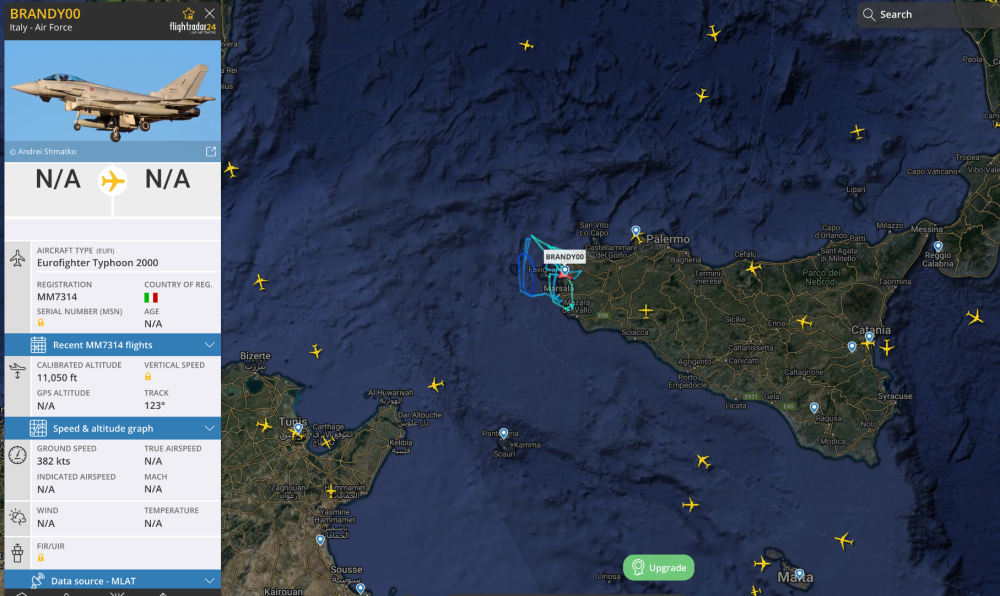Click the lock icon under Vertical Speed
Screen dimensions: 1000x596
pyautogui.click(x=148, y=376)
